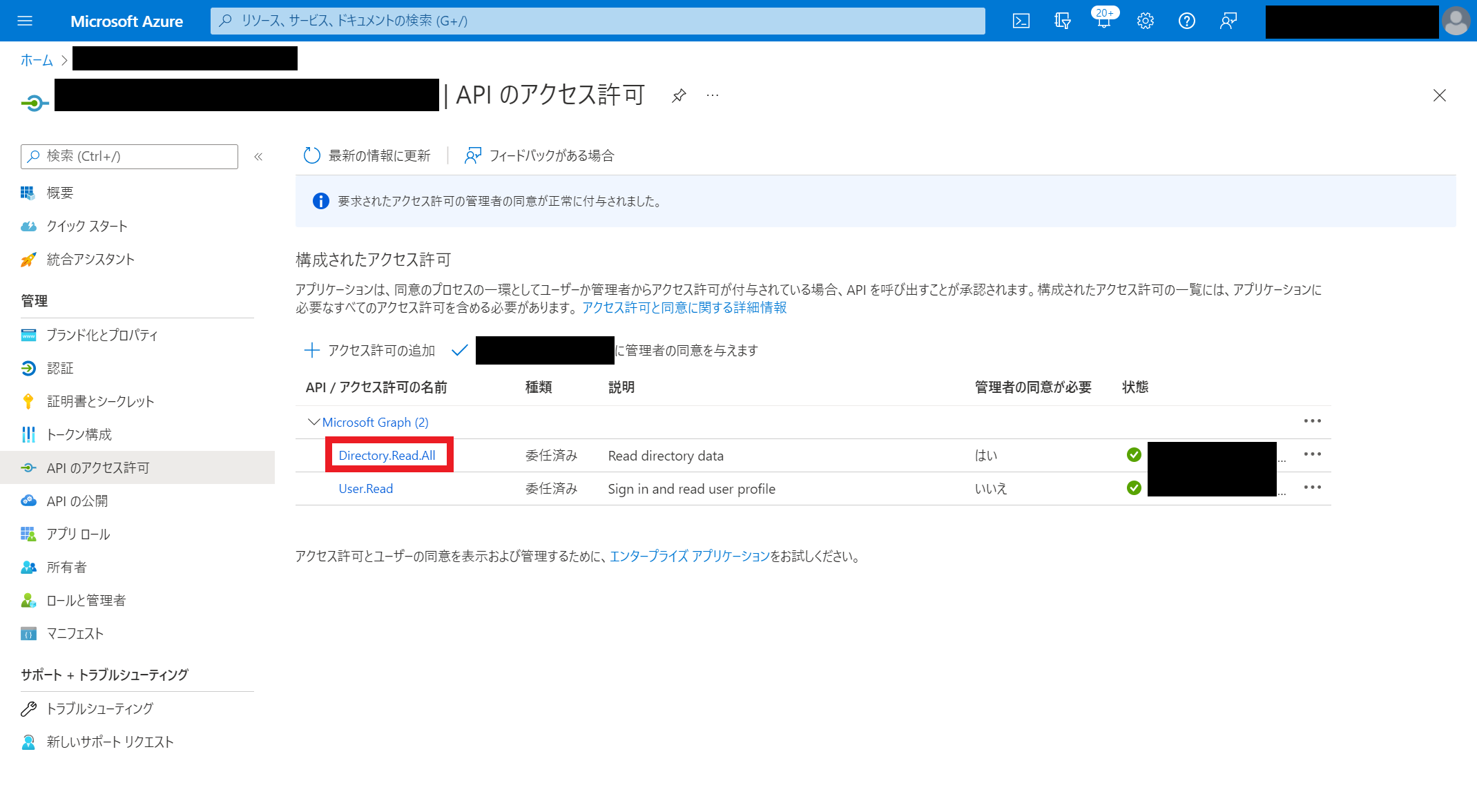Open the Azure portal hamburger menu

25,21
